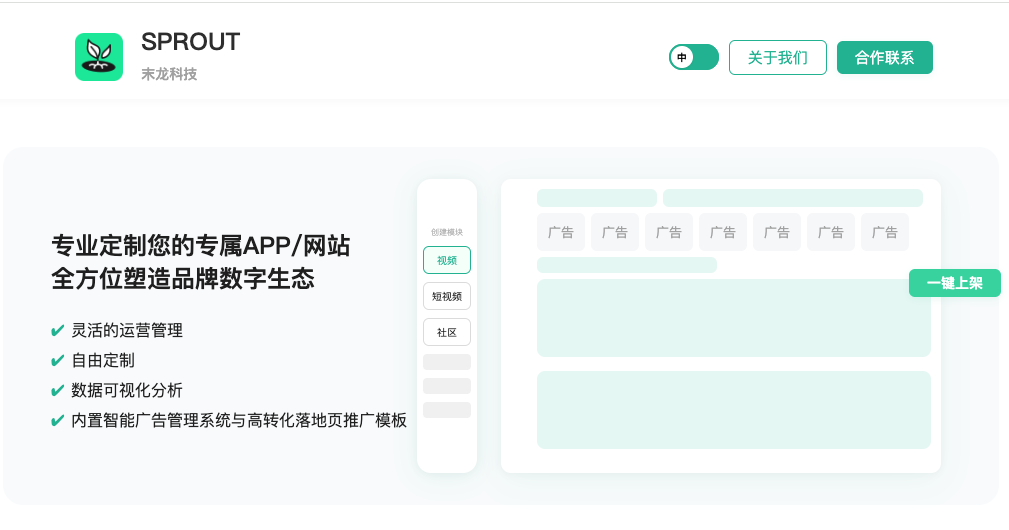
Task: Select the 社区 module button
Action: tap(447, 332)
